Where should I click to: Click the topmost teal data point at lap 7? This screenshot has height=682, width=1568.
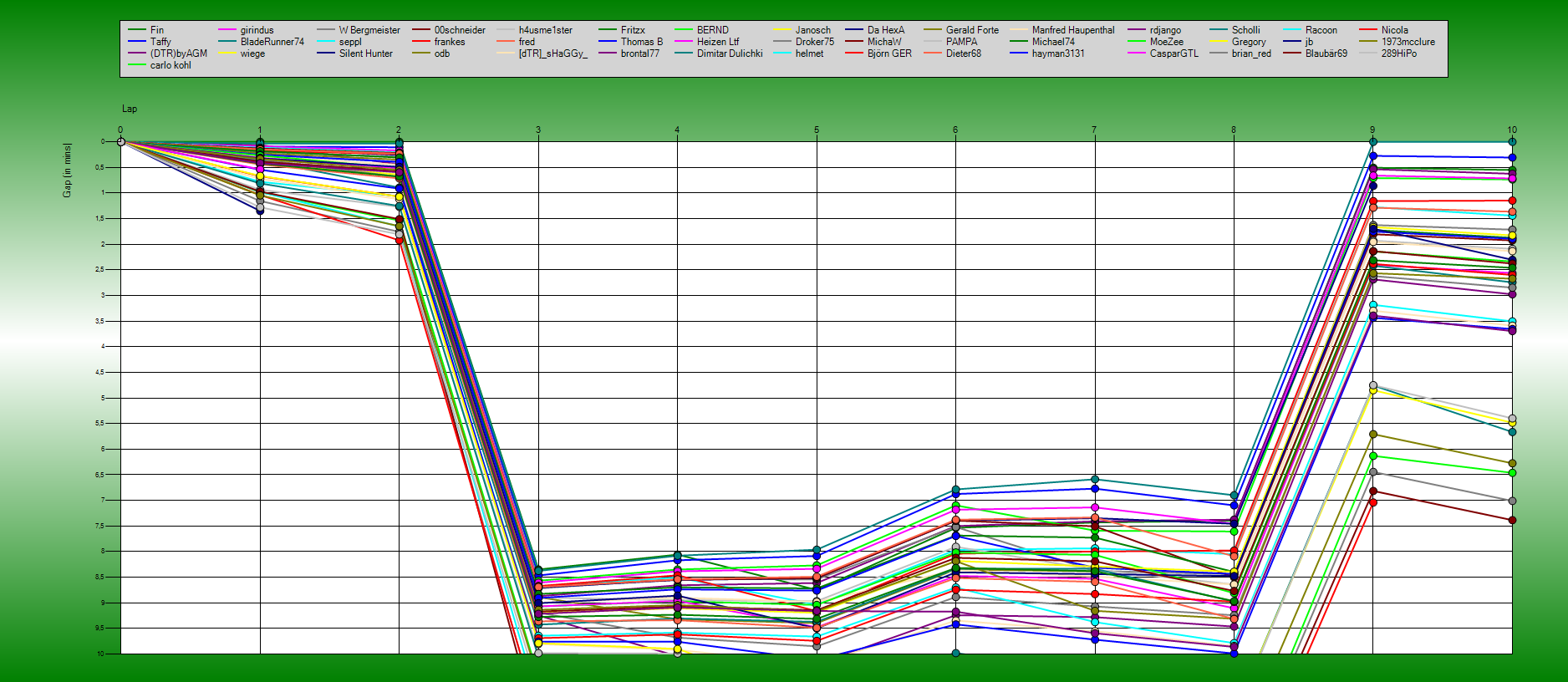(1095, 480)
